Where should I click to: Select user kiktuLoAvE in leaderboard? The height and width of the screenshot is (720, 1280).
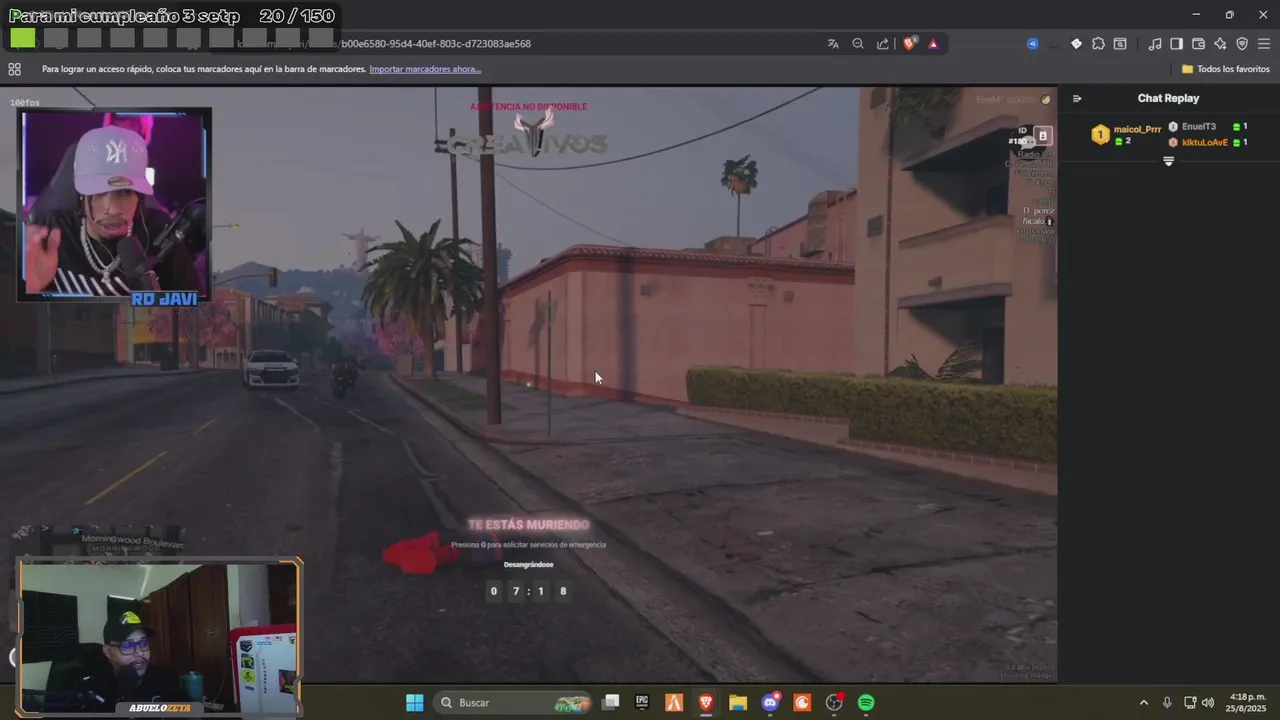tap(1205, 142)
